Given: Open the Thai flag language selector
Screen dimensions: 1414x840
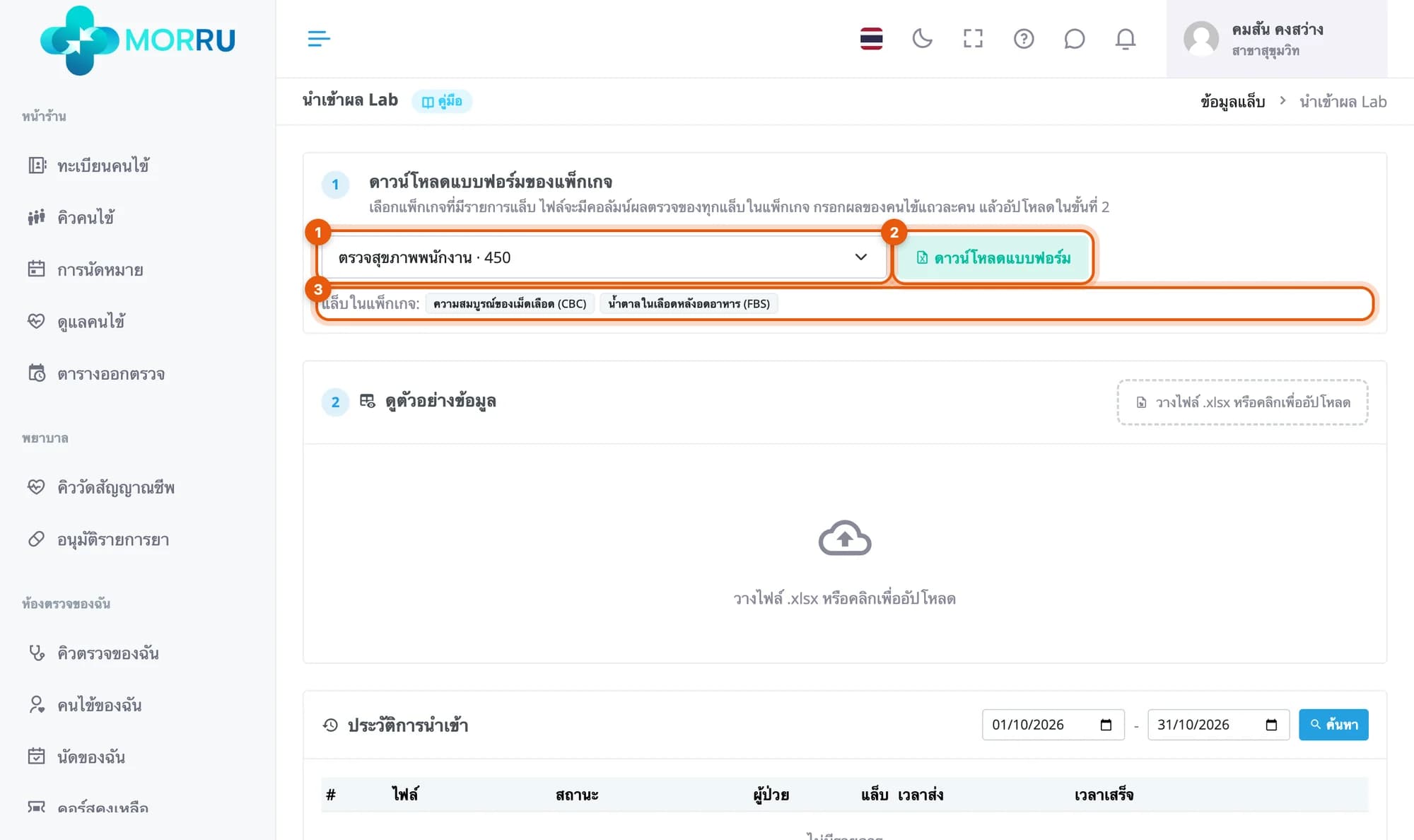Looking at the screenshot, I should 871,39.
